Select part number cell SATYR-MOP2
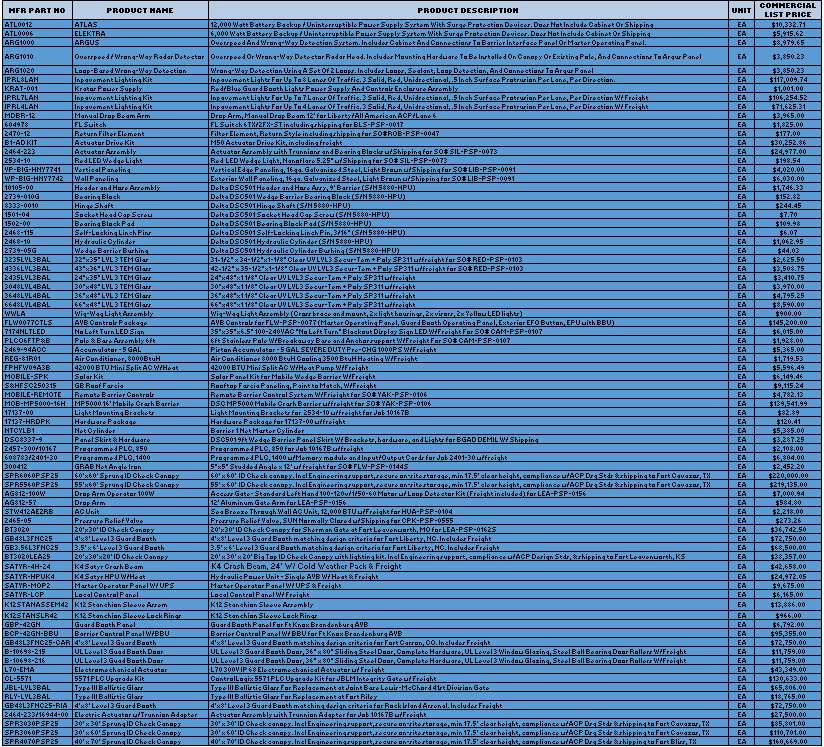824x747 pixels. 37,586
